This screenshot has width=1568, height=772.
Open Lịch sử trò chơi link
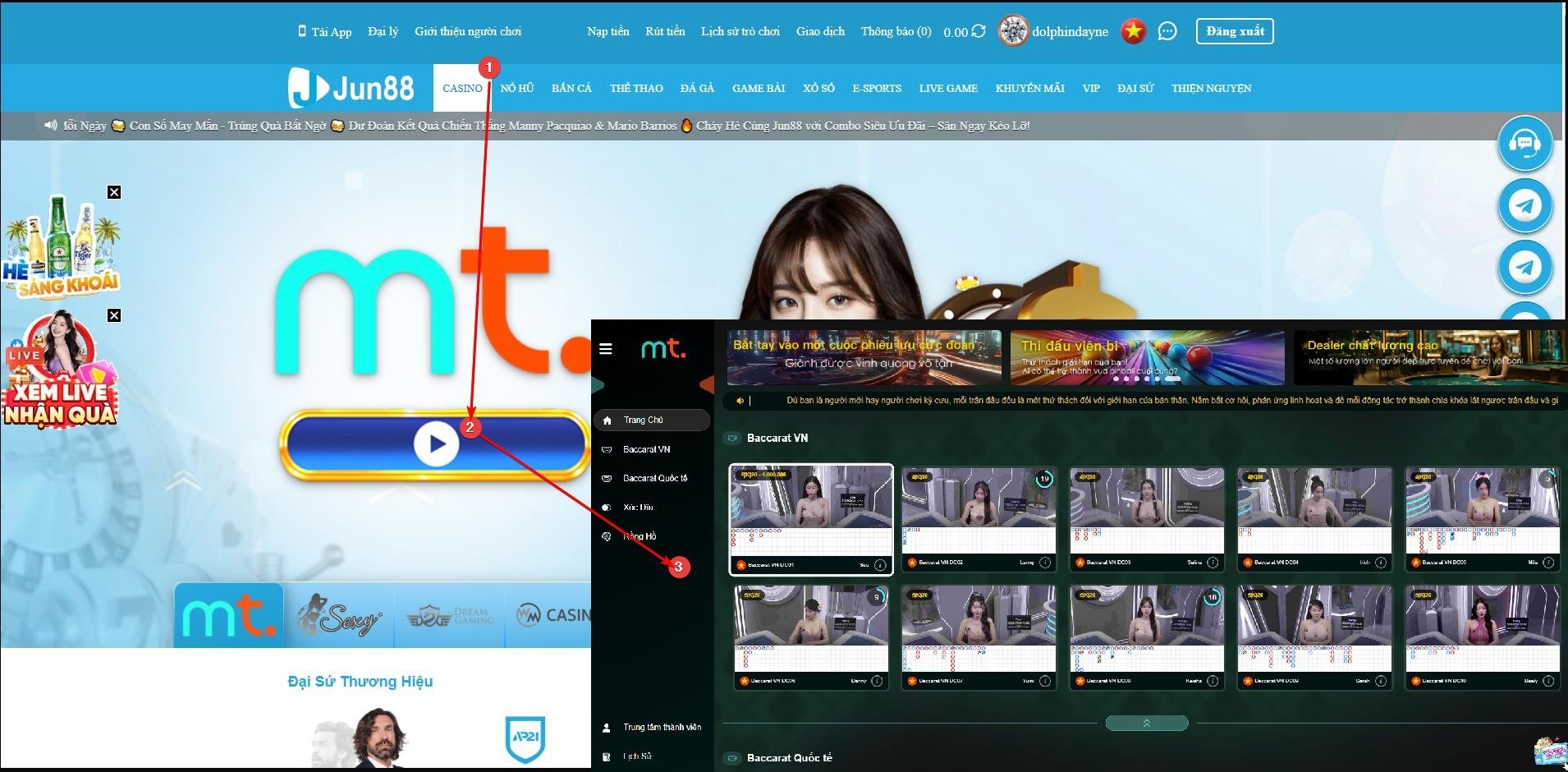[740, 31]
